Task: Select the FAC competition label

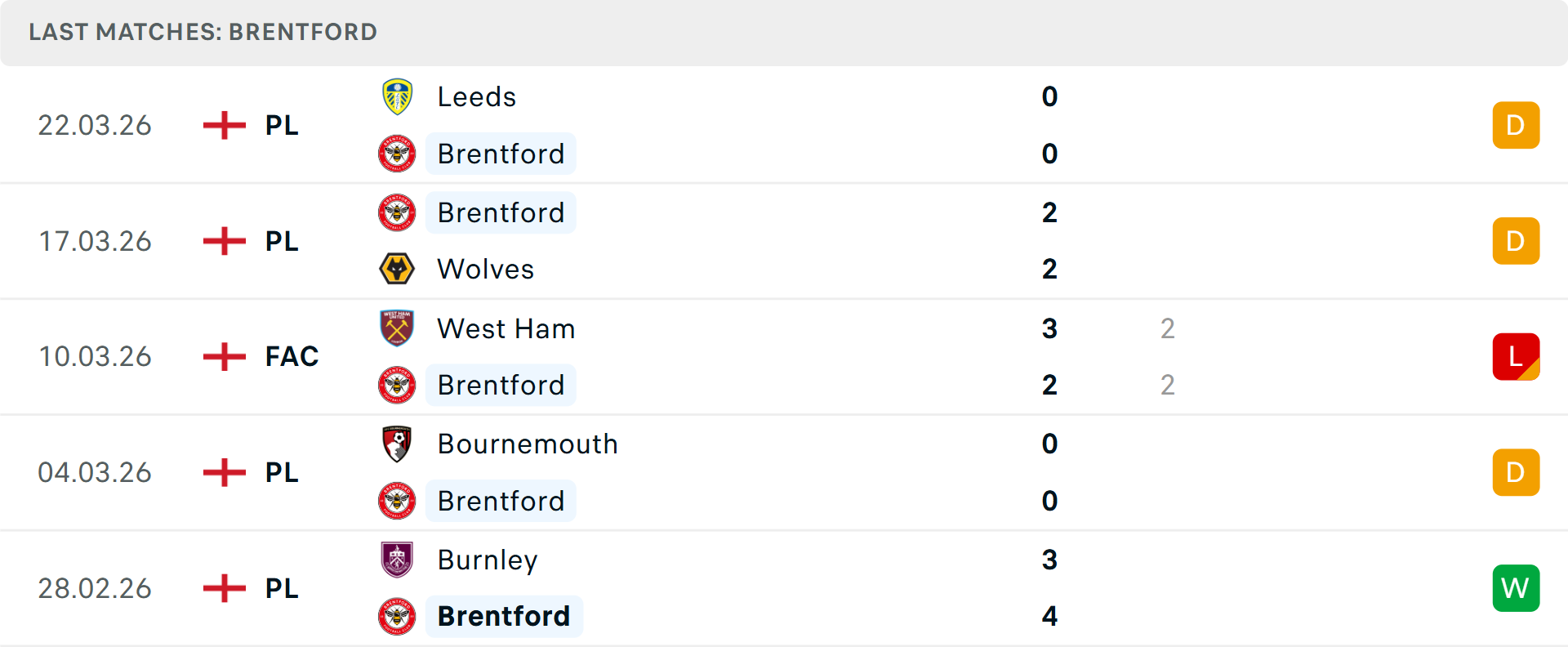Action: (292, 356)
